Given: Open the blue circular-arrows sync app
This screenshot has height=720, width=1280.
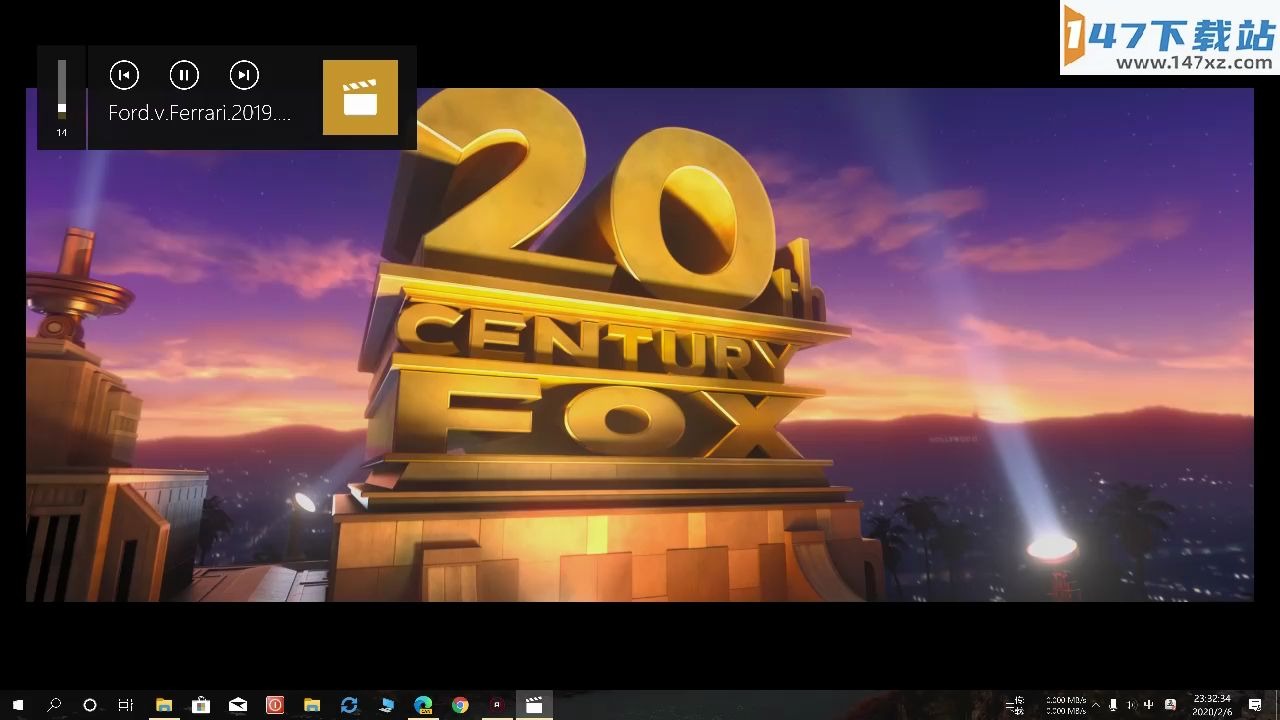Looking at the screenshot, I should 349,705.
